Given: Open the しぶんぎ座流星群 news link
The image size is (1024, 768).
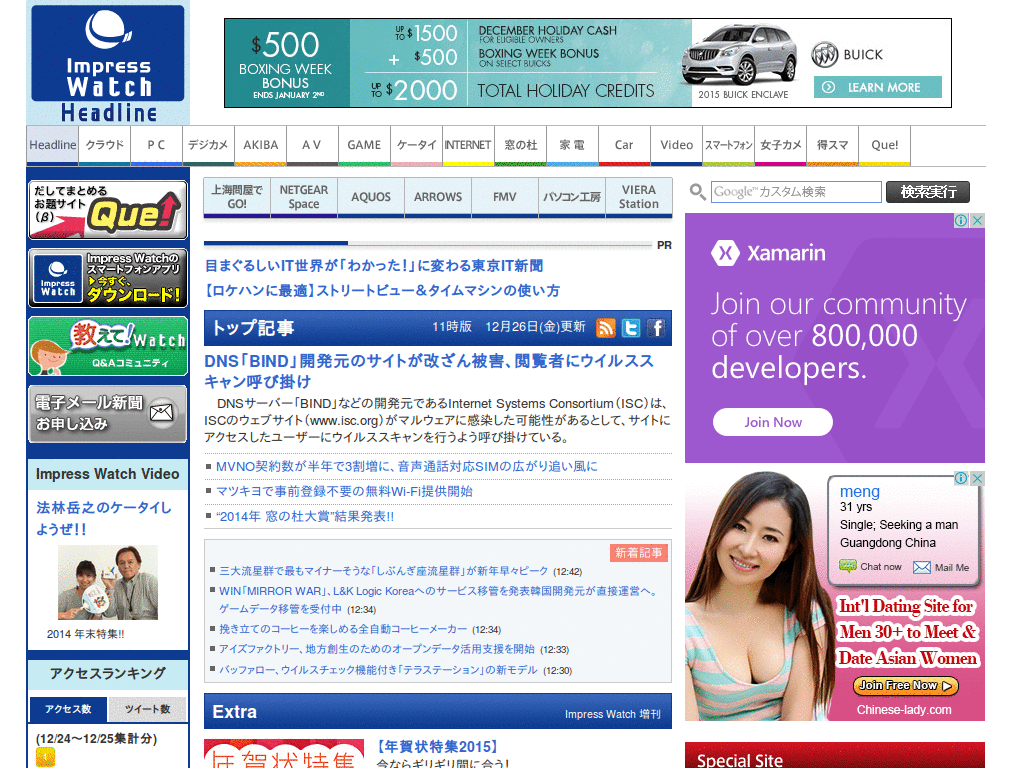Looking at the screenshot, I should [x=383, y=571].
